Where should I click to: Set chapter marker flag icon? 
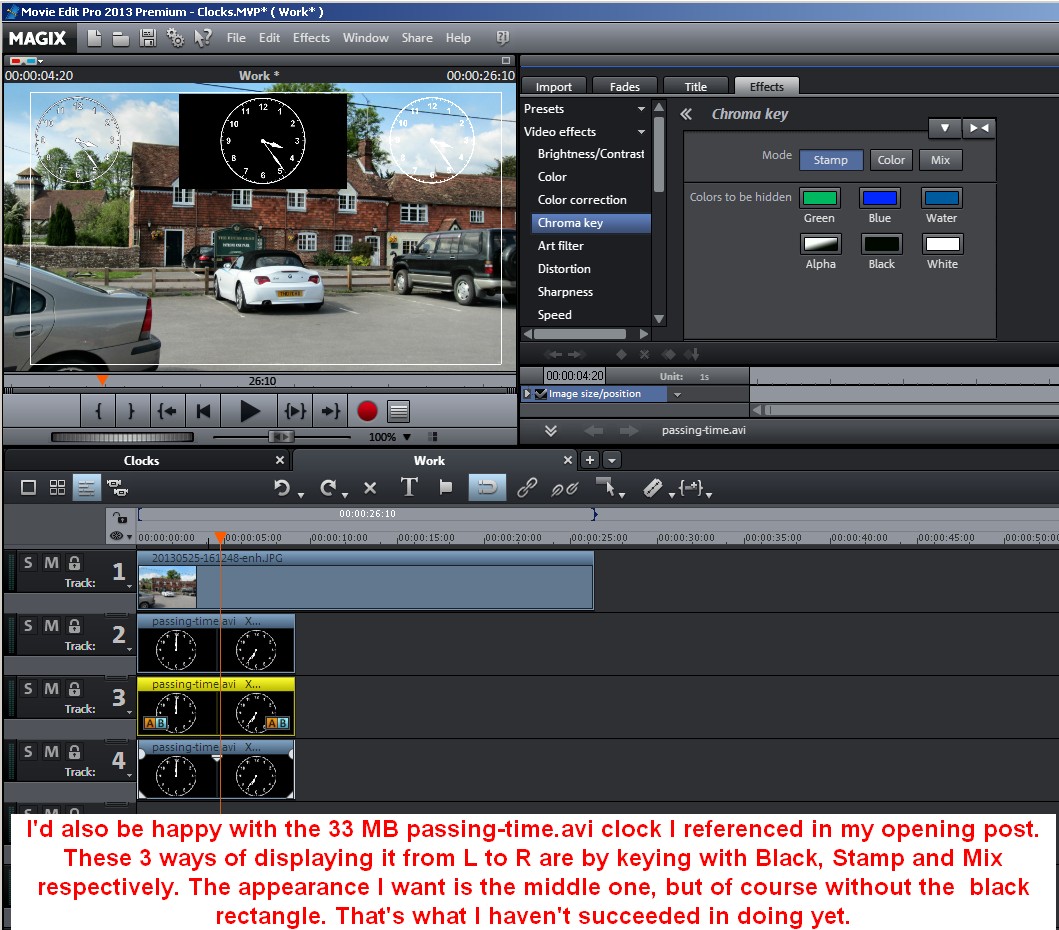click(x=446, y=488)
